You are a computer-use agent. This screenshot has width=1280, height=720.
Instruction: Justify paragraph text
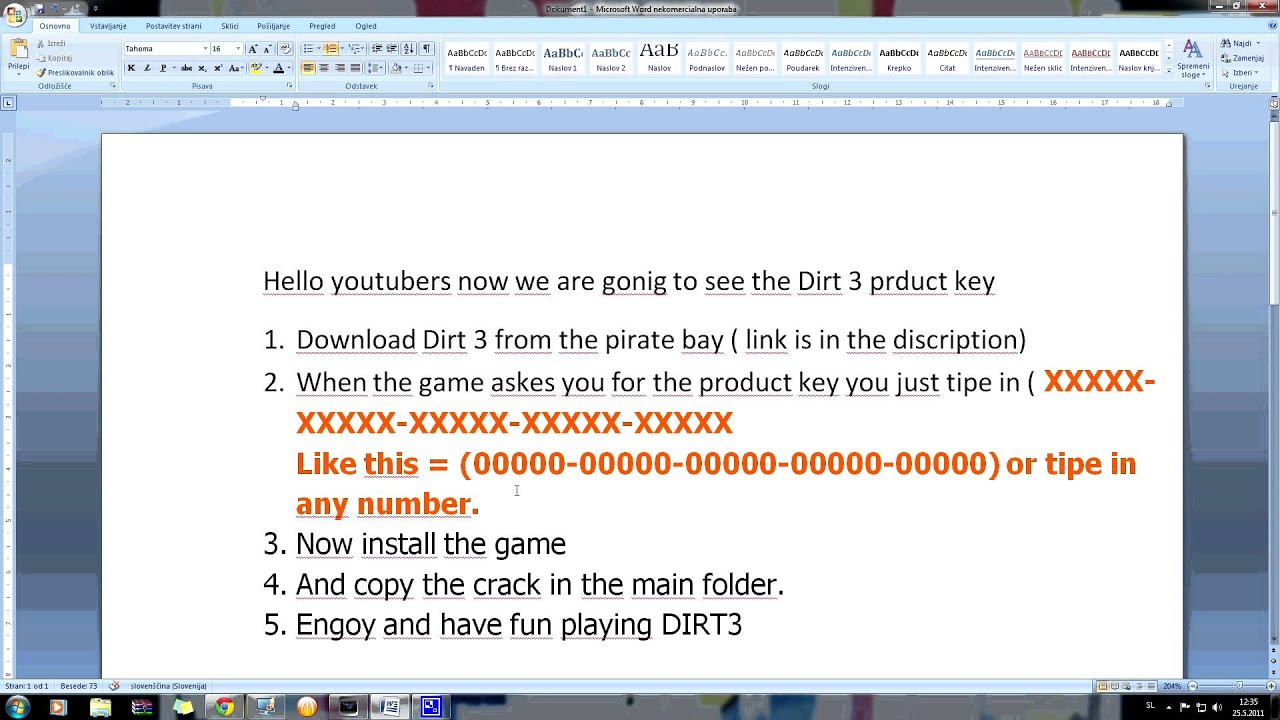355,68
